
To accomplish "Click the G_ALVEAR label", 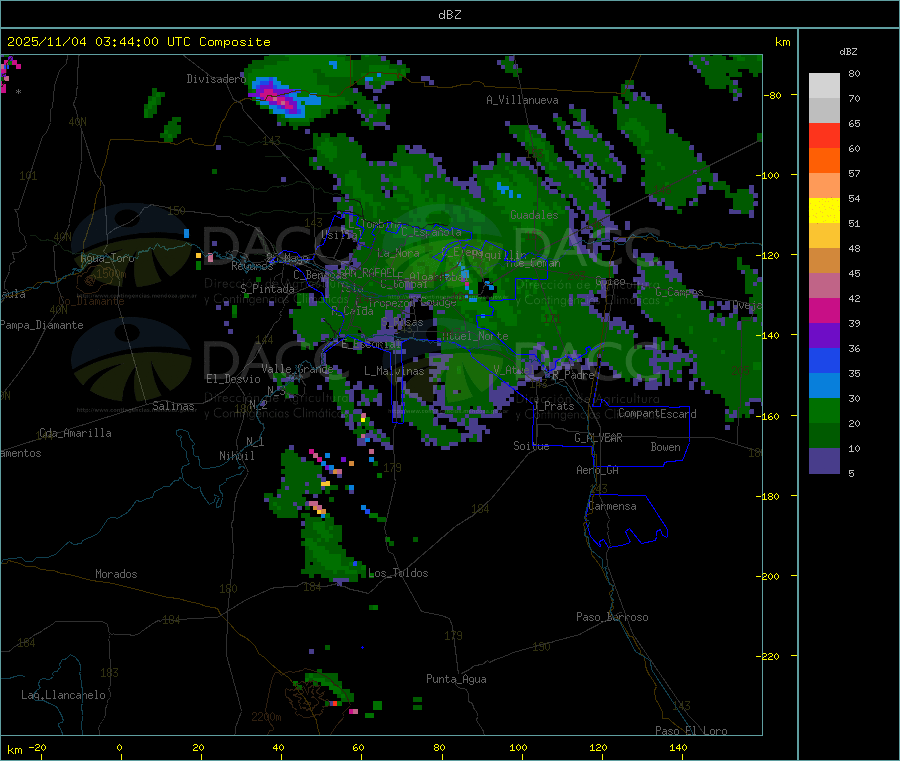I will (x=598, y=438).
